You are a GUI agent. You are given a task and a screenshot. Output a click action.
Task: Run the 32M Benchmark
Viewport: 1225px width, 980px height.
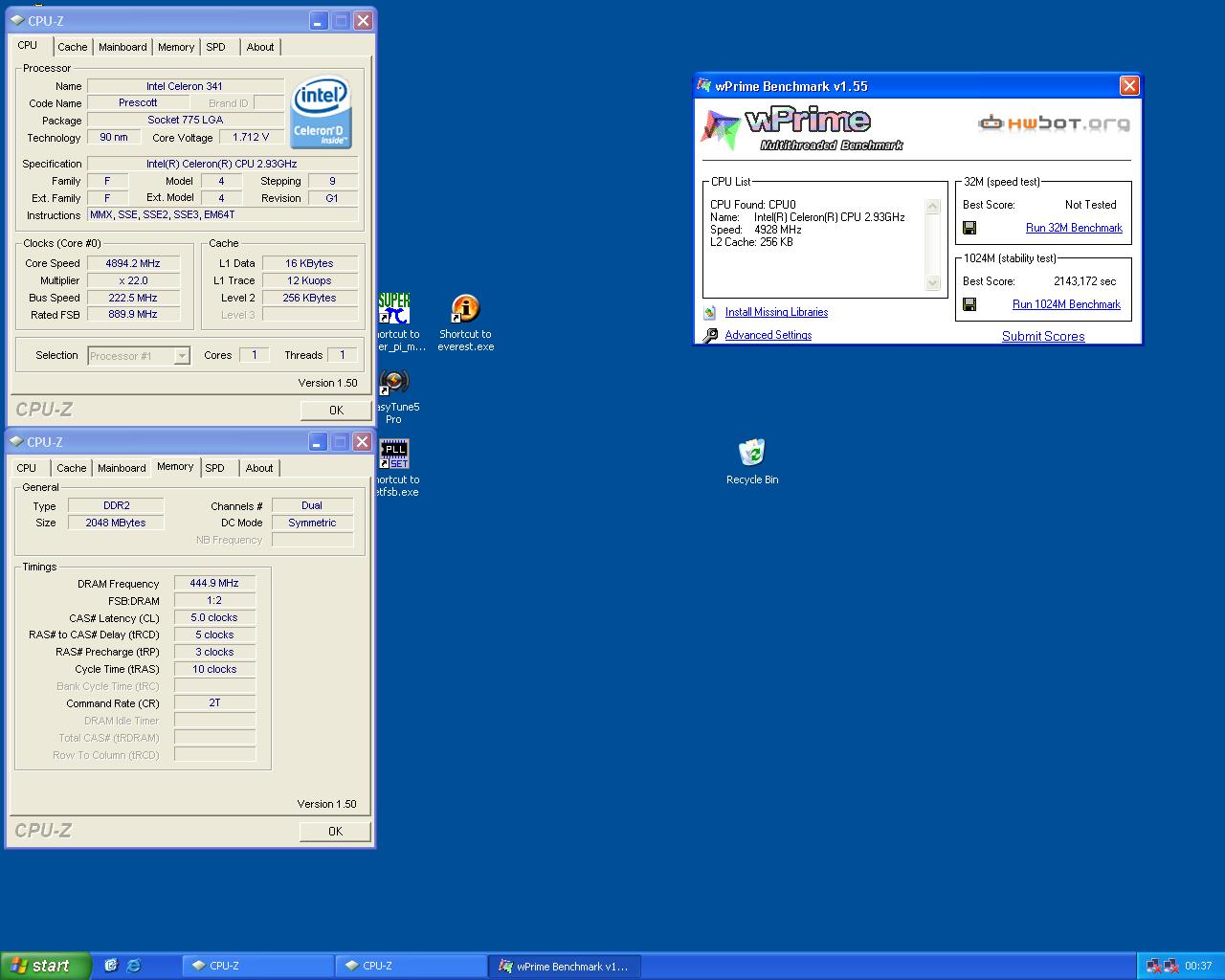tap(1074, 228)
